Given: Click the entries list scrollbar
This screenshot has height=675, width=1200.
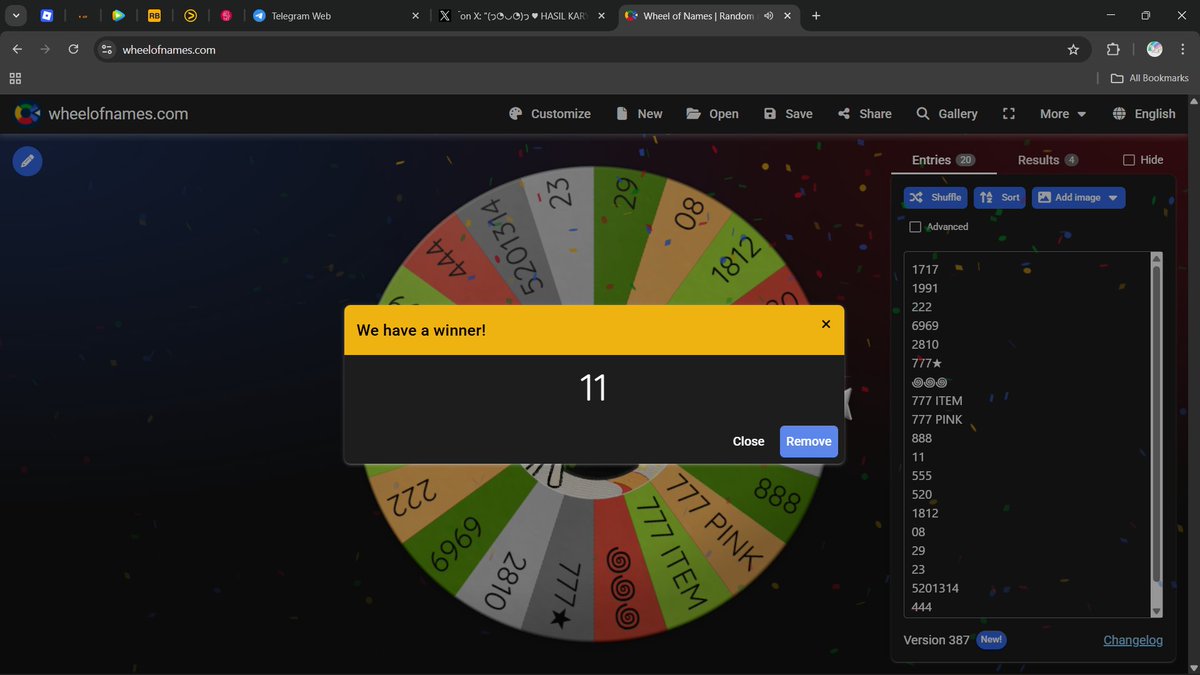Looking at the screenshot, I should [1157, 425].
